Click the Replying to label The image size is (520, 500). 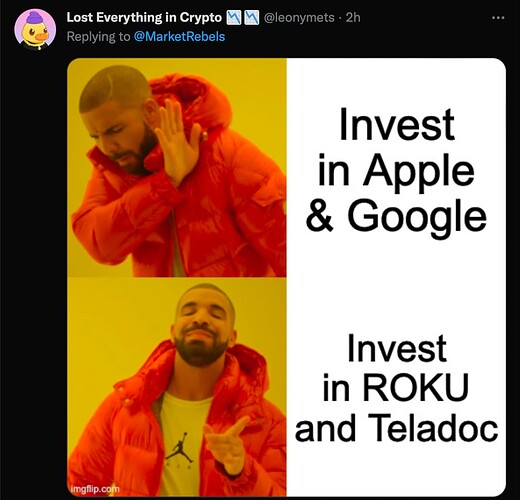pyautogui.click(x=98, y=37)
